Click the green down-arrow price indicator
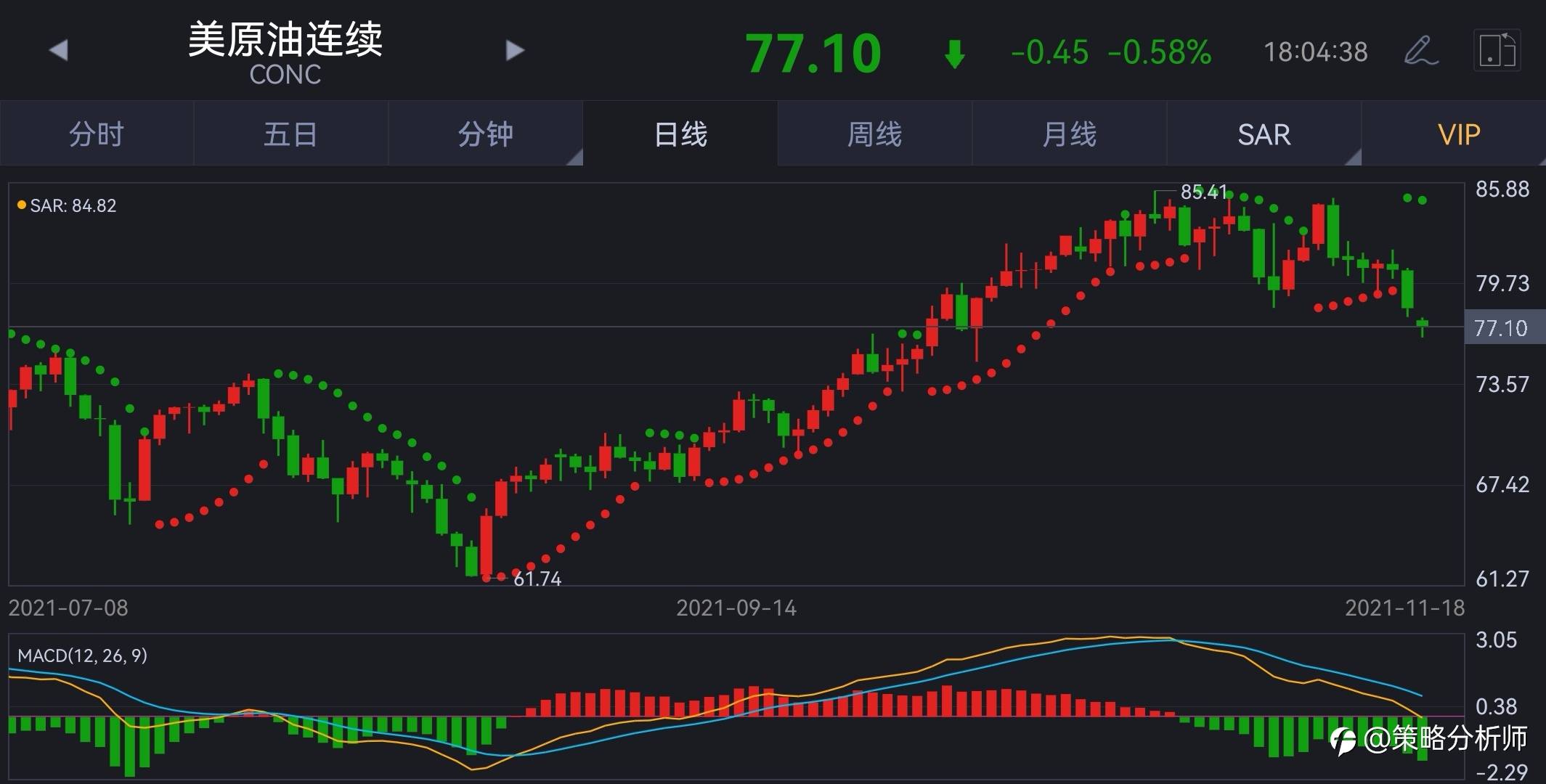 pyautogui.click(x=954, y=54)
